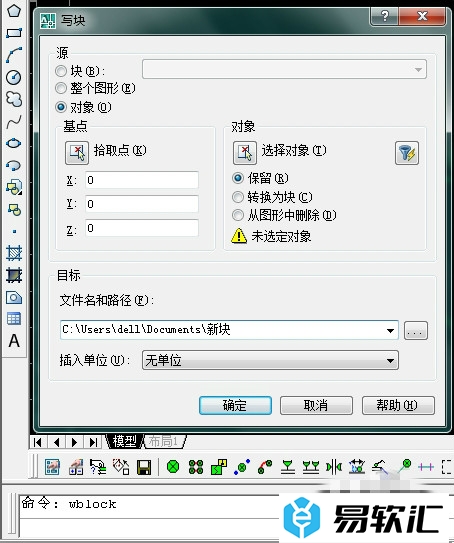Open the Quick Select filter icon
454x543 pixels.
pos(407,153)
